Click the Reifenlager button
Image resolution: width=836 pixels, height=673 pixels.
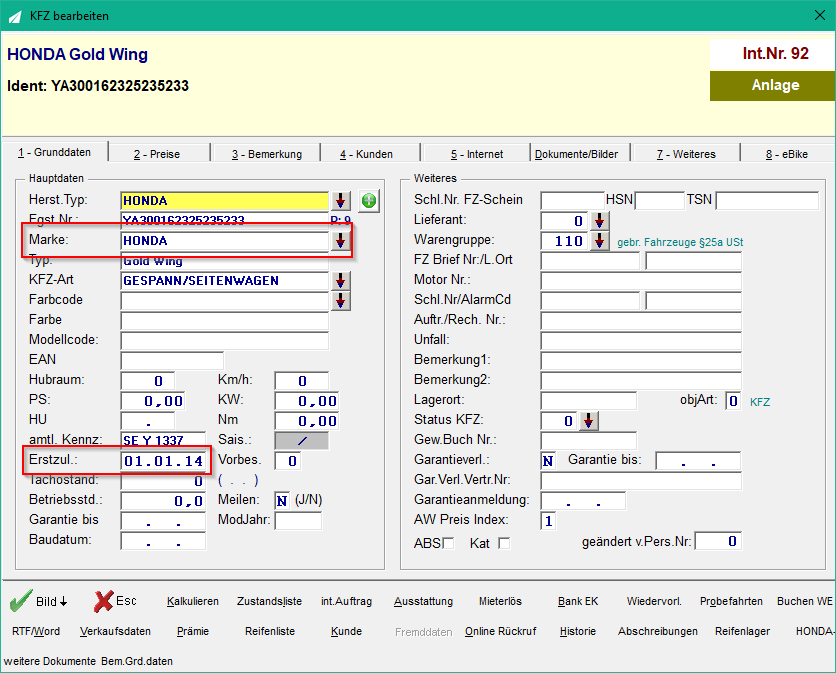[742, 631]
